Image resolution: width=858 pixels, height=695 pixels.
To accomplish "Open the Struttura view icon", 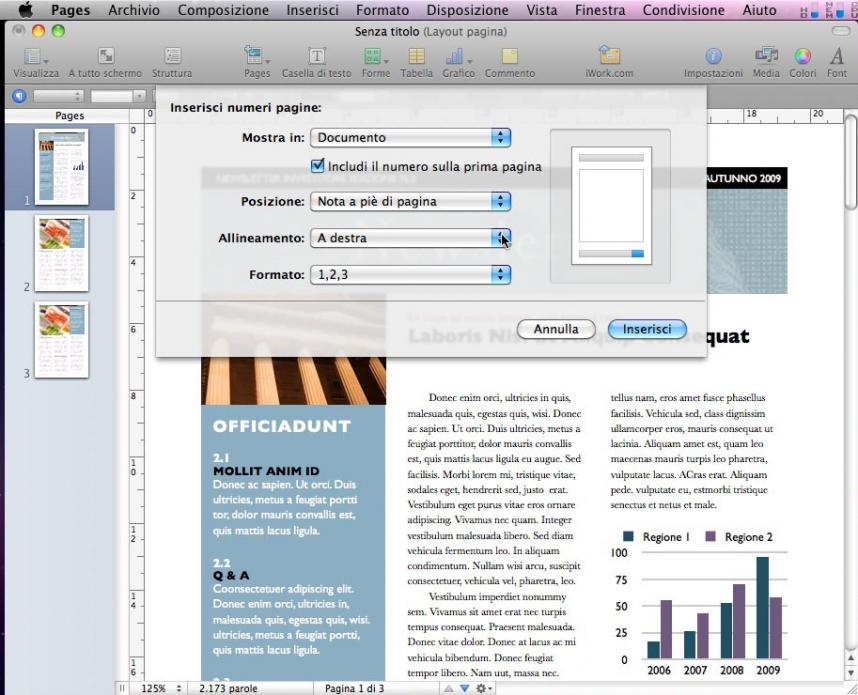I will tap(172, 62).
